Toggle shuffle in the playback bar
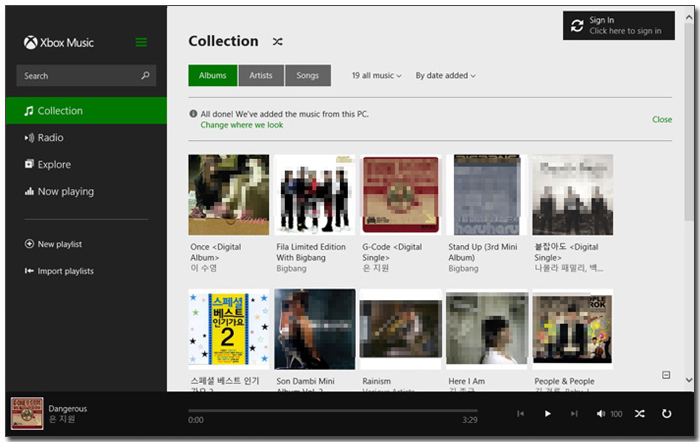 coord(640,414)
